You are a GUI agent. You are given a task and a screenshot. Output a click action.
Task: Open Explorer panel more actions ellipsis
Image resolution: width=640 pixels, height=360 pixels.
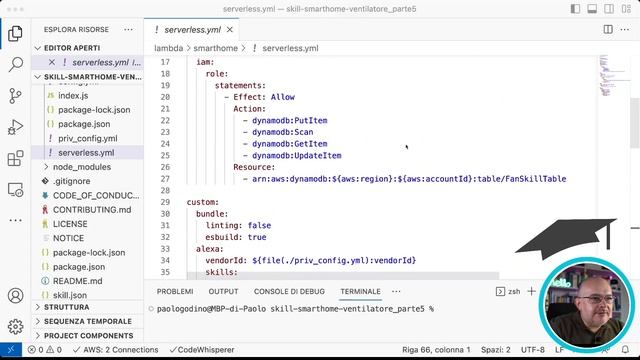[128, 29]
